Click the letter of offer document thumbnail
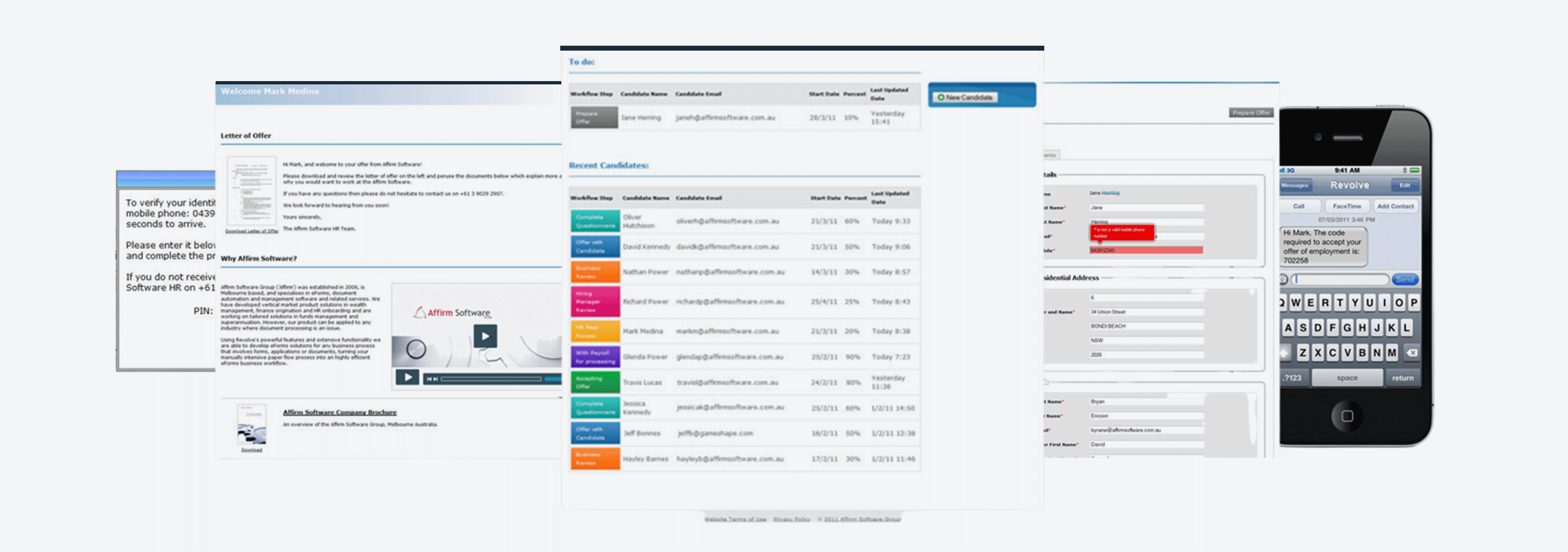This screenshot has width=1568, height=552. tap(251, 191)
